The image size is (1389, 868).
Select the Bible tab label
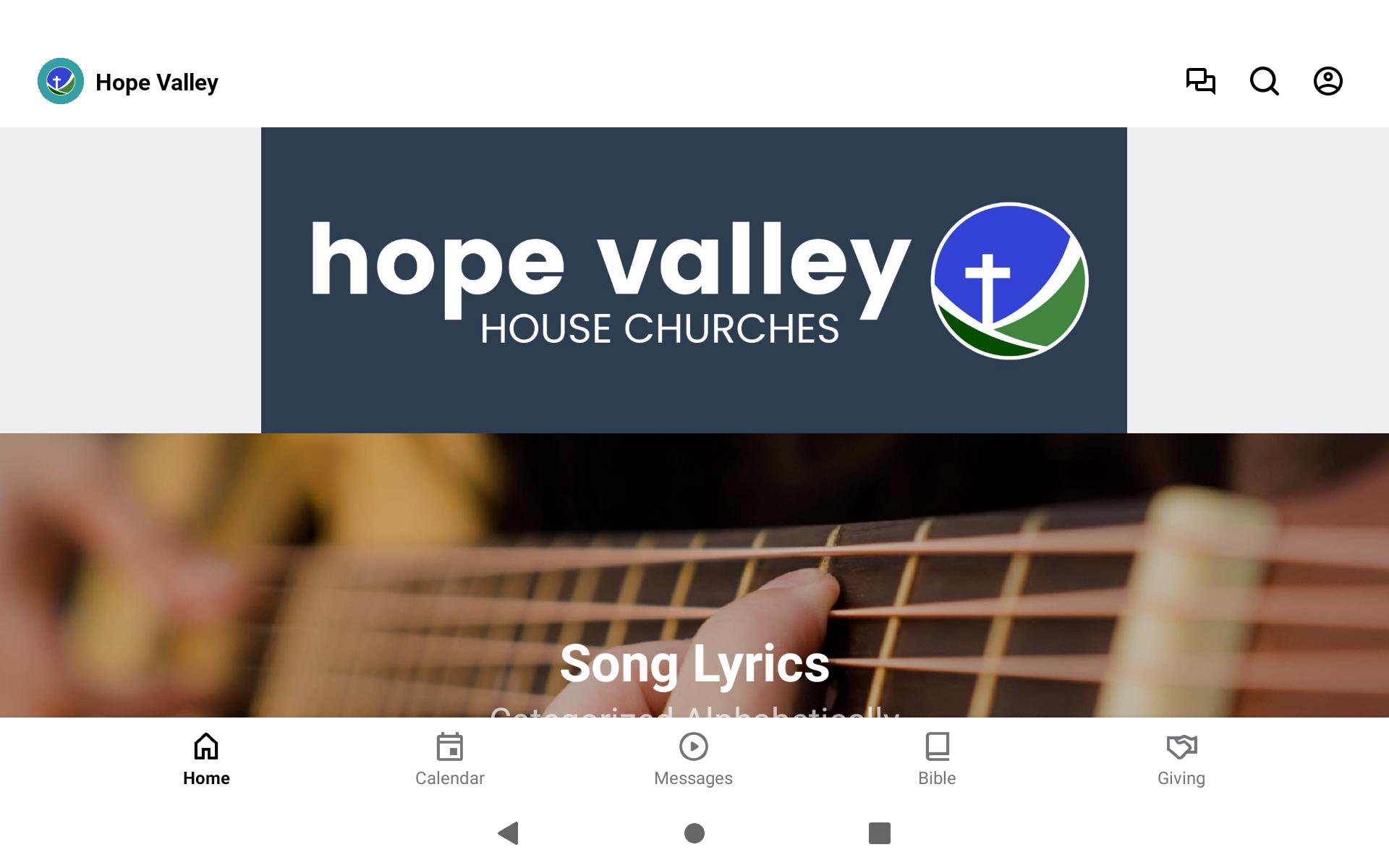tap(938, 778)
